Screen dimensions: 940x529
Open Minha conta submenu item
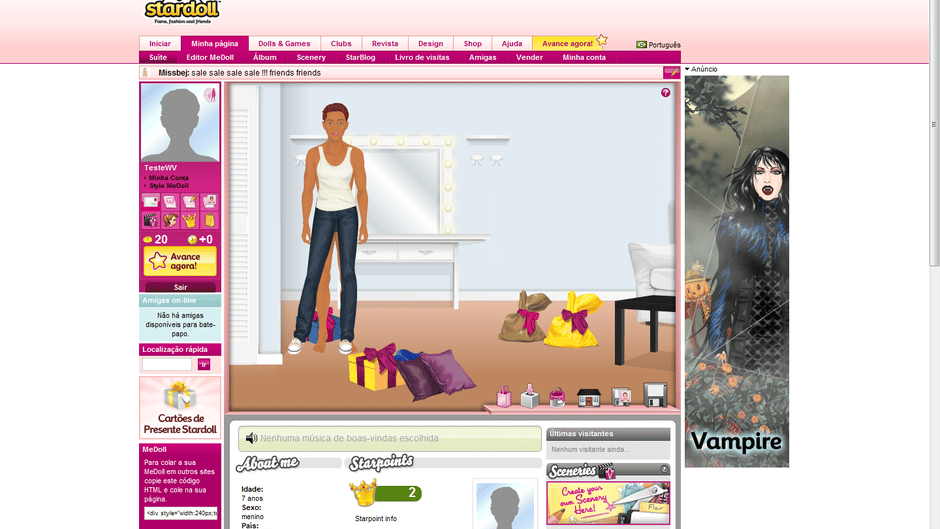coord(584,58)
